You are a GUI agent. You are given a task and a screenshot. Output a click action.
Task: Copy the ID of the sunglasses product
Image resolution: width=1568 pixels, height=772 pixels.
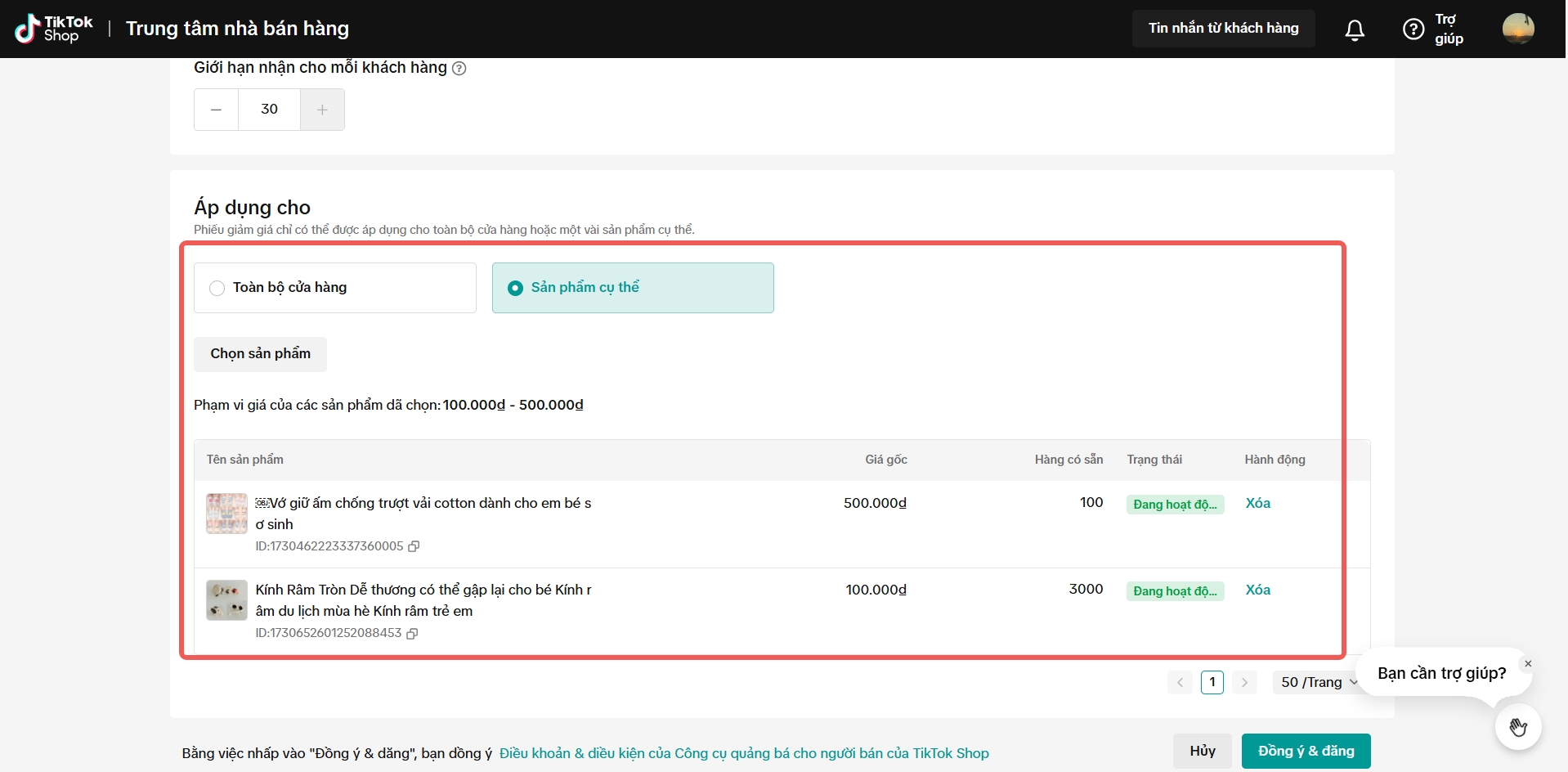point(413,633)
